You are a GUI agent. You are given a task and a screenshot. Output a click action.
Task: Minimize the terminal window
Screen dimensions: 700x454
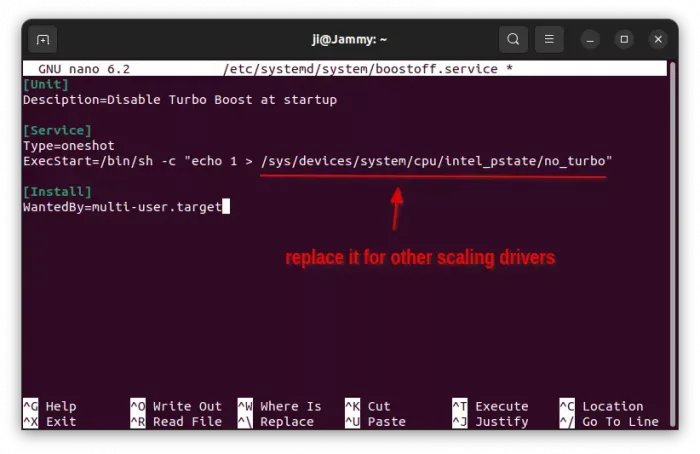click(592, 40)
